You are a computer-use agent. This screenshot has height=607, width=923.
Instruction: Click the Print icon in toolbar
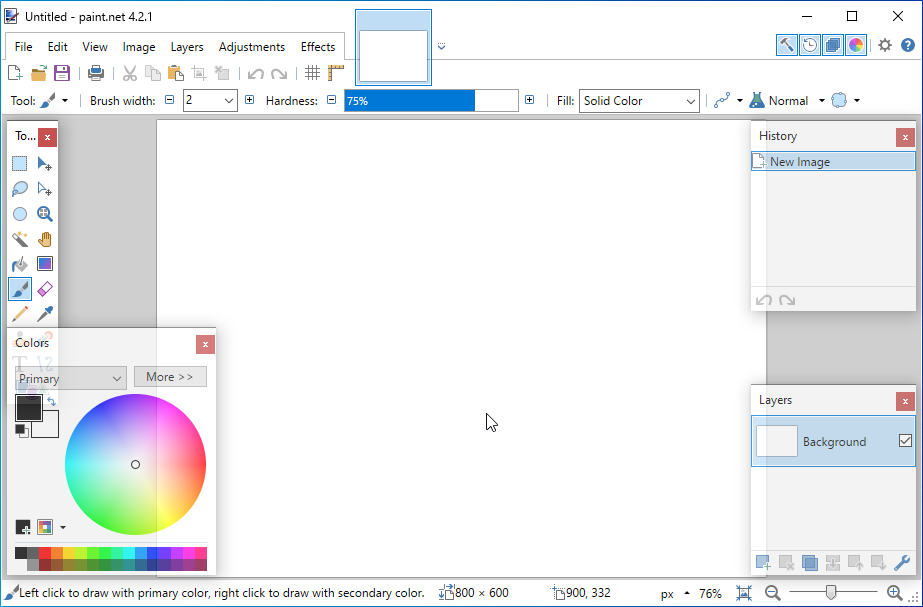(x=96, y=73)
